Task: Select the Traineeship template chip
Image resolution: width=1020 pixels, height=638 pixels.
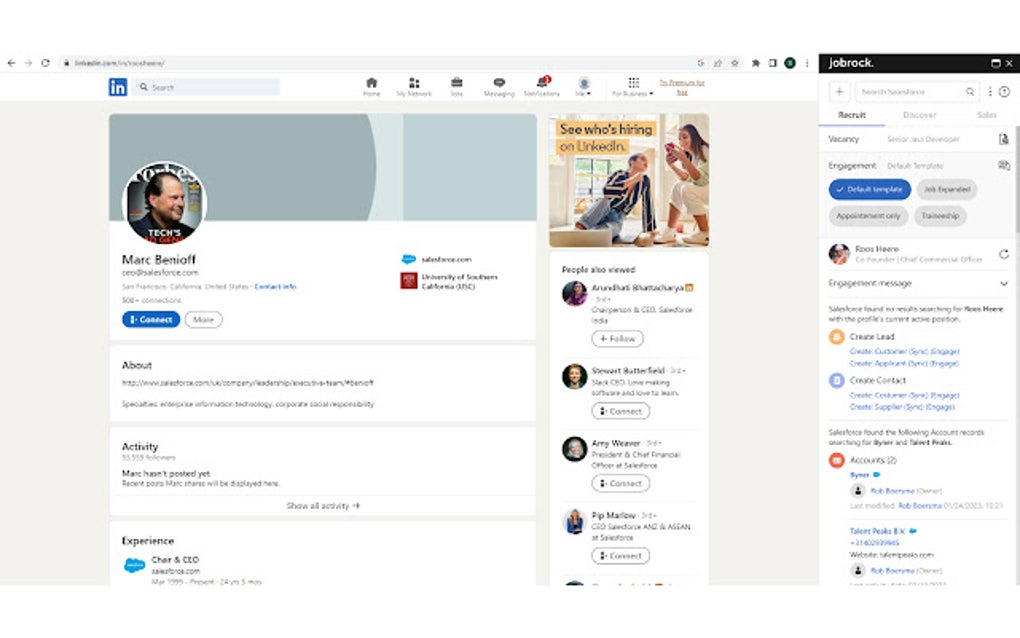Action: (x=940, y=215)
